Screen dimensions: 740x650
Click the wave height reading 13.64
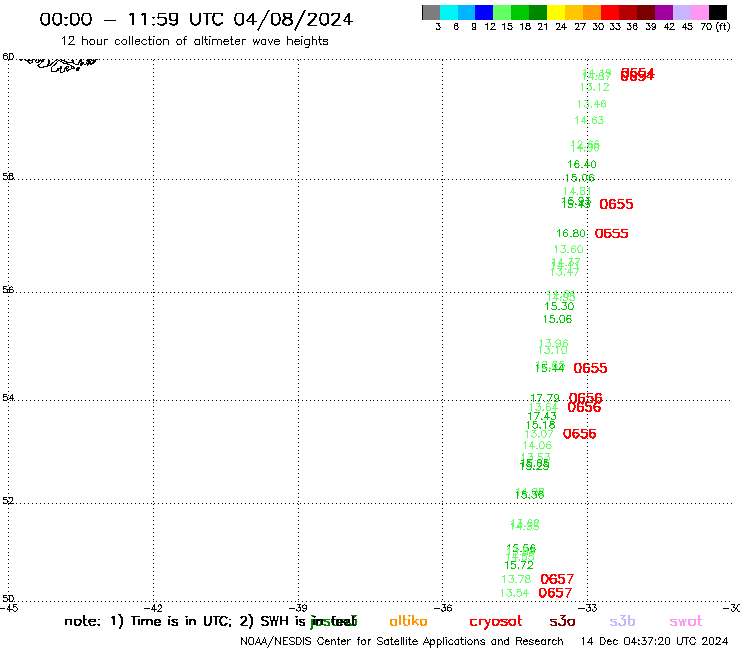pyautogui.click(x=544, y=407)
